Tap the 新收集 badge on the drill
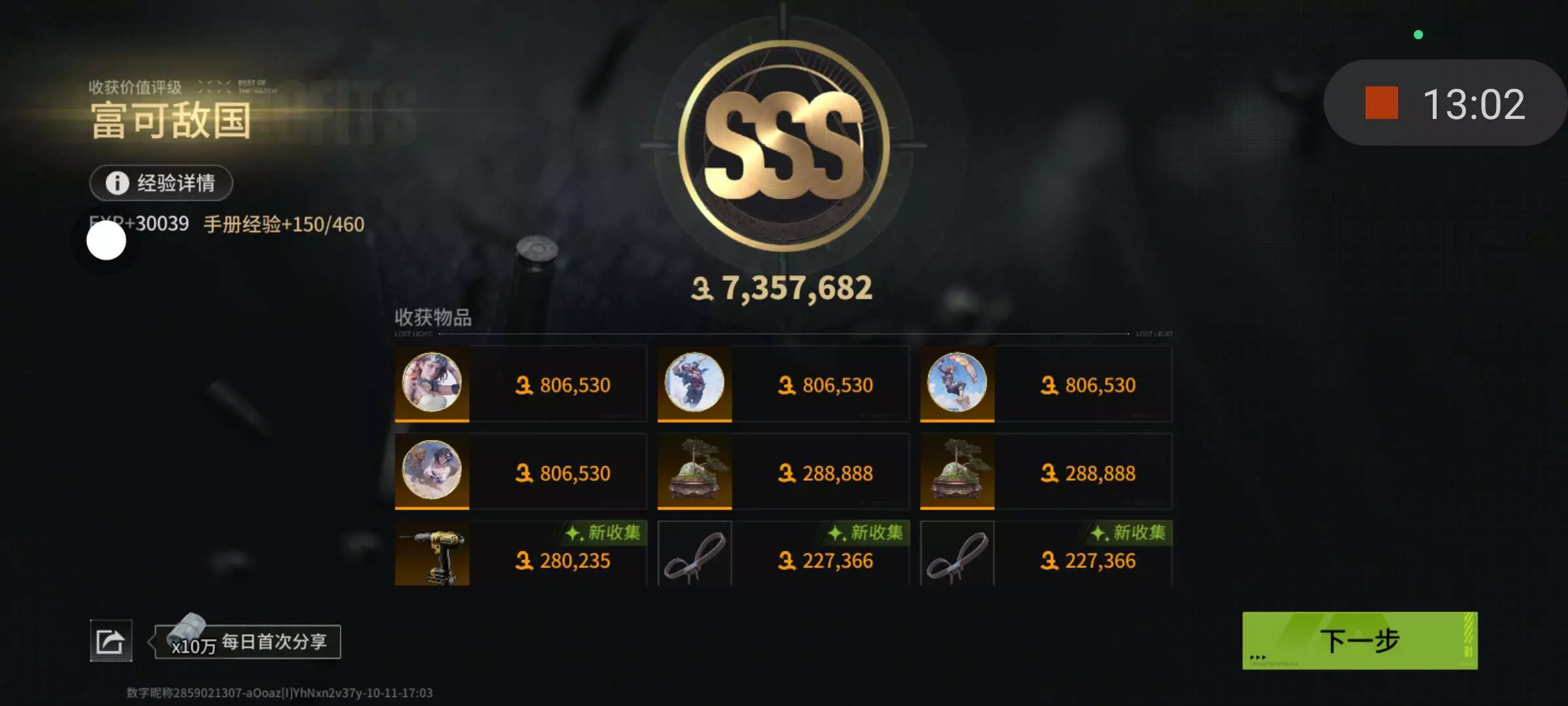 pyautogui.click(x=604, y=533)
